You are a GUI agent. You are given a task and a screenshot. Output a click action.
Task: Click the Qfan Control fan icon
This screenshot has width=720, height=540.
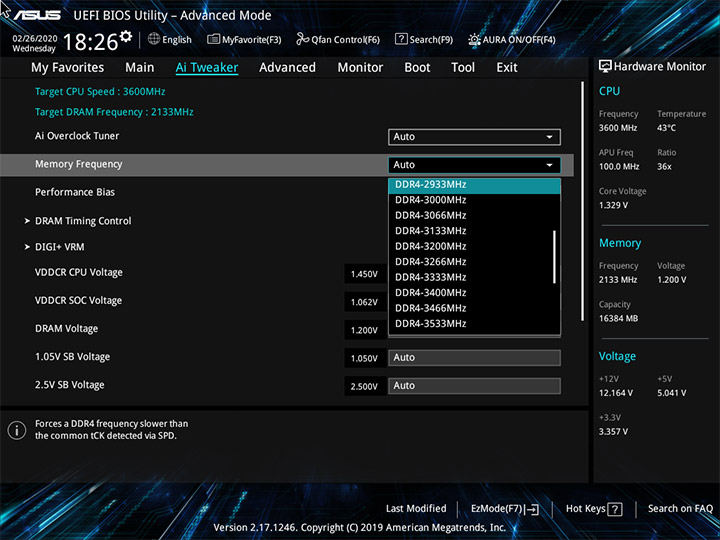302,39
